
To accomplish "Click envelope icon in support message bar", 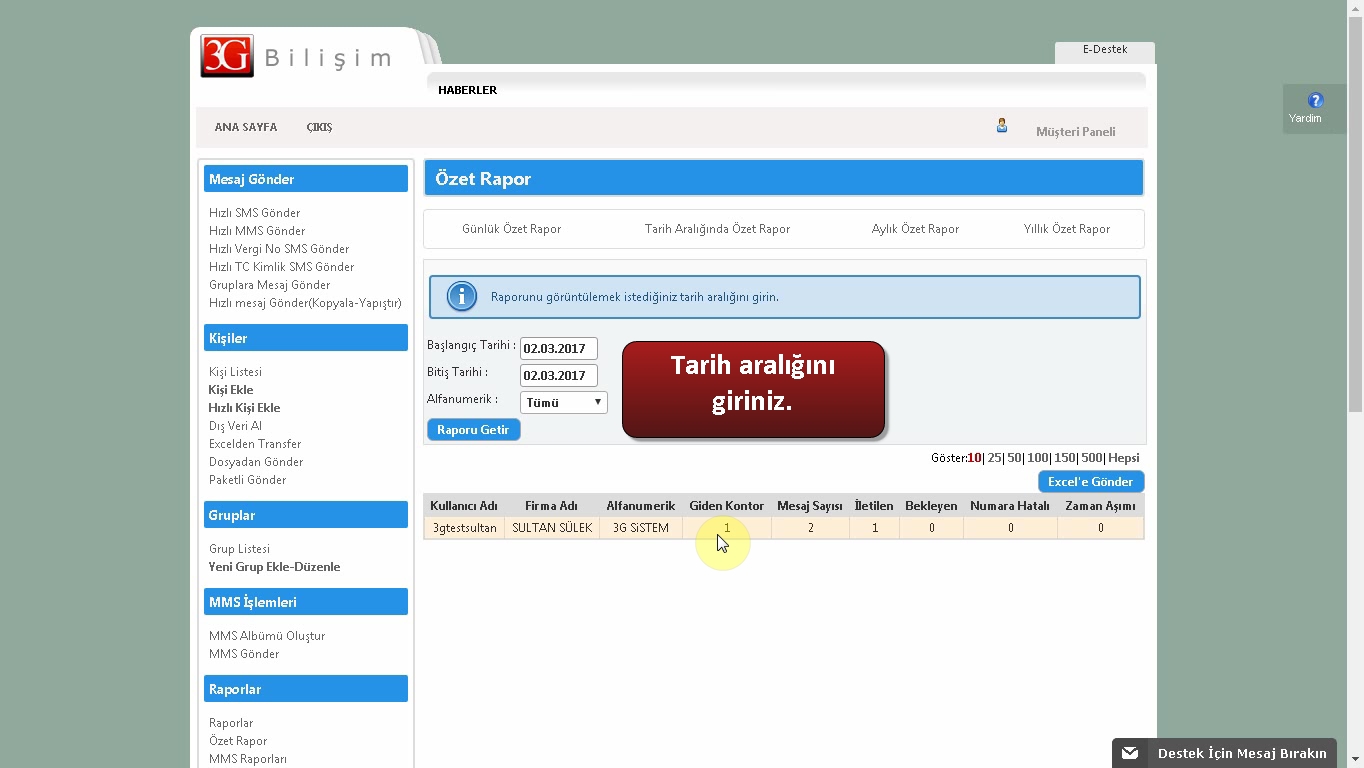I will (x=1130, y=753).
